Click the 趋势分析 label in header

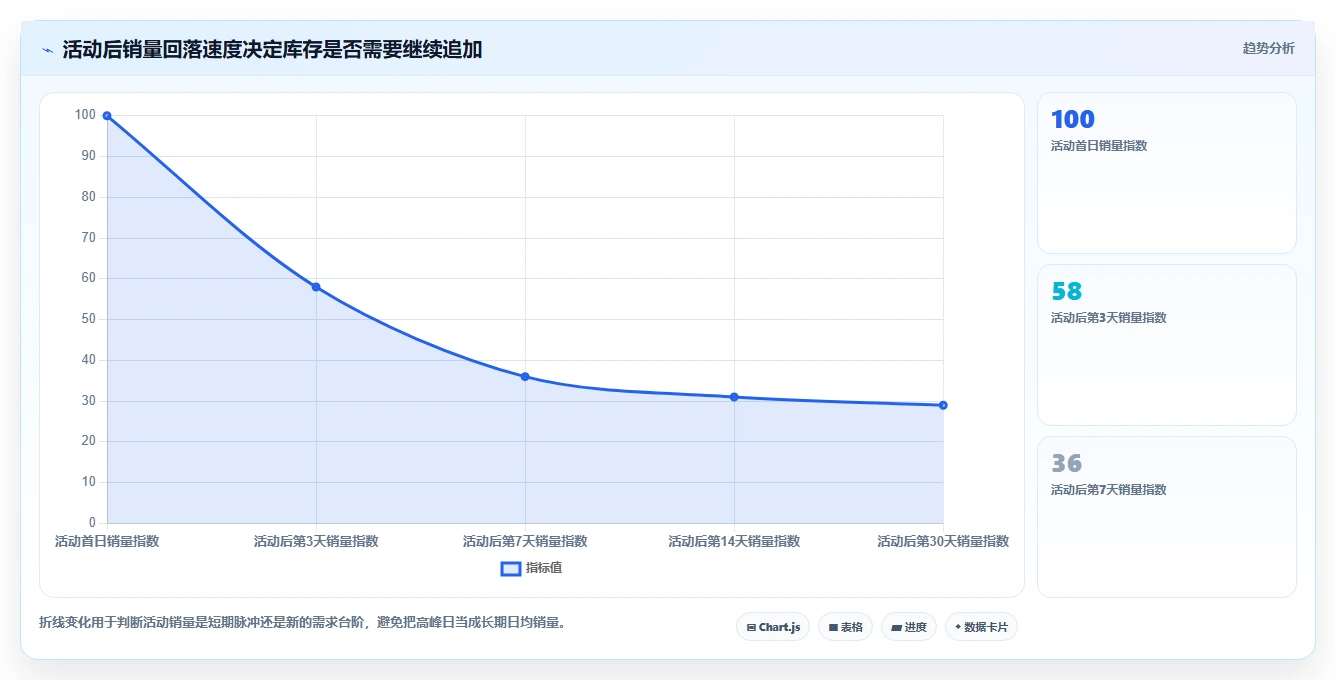(x=1268, y=48)
